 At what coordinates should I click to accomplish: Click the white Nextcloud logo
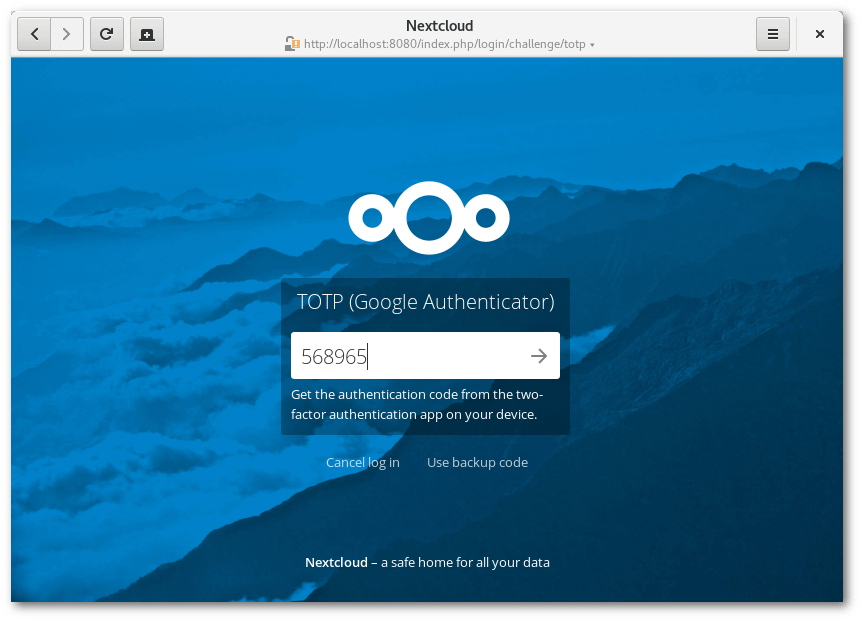(x=429, y=217)
